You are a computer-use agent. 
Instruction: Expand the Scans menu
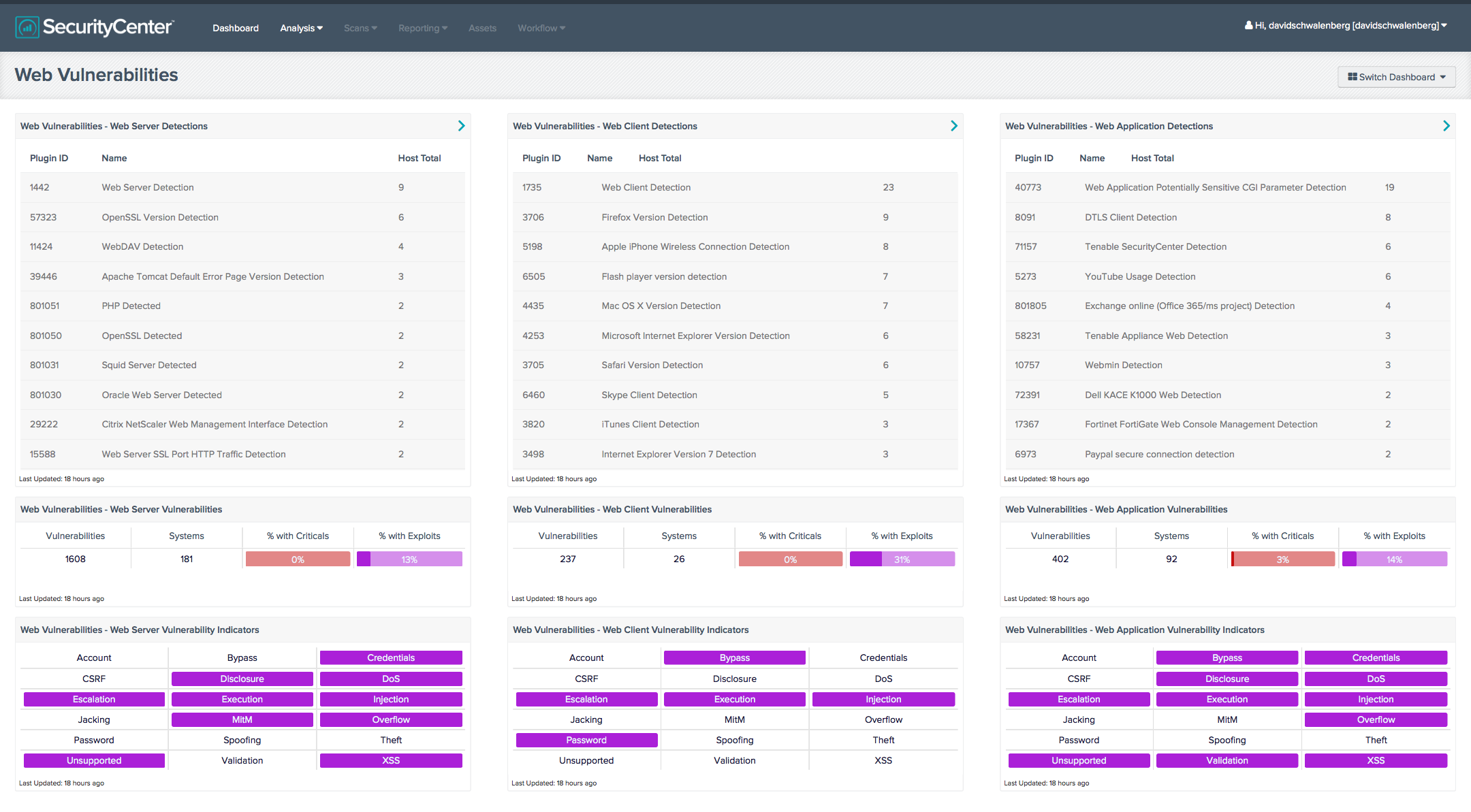click(x=360, y=28)
